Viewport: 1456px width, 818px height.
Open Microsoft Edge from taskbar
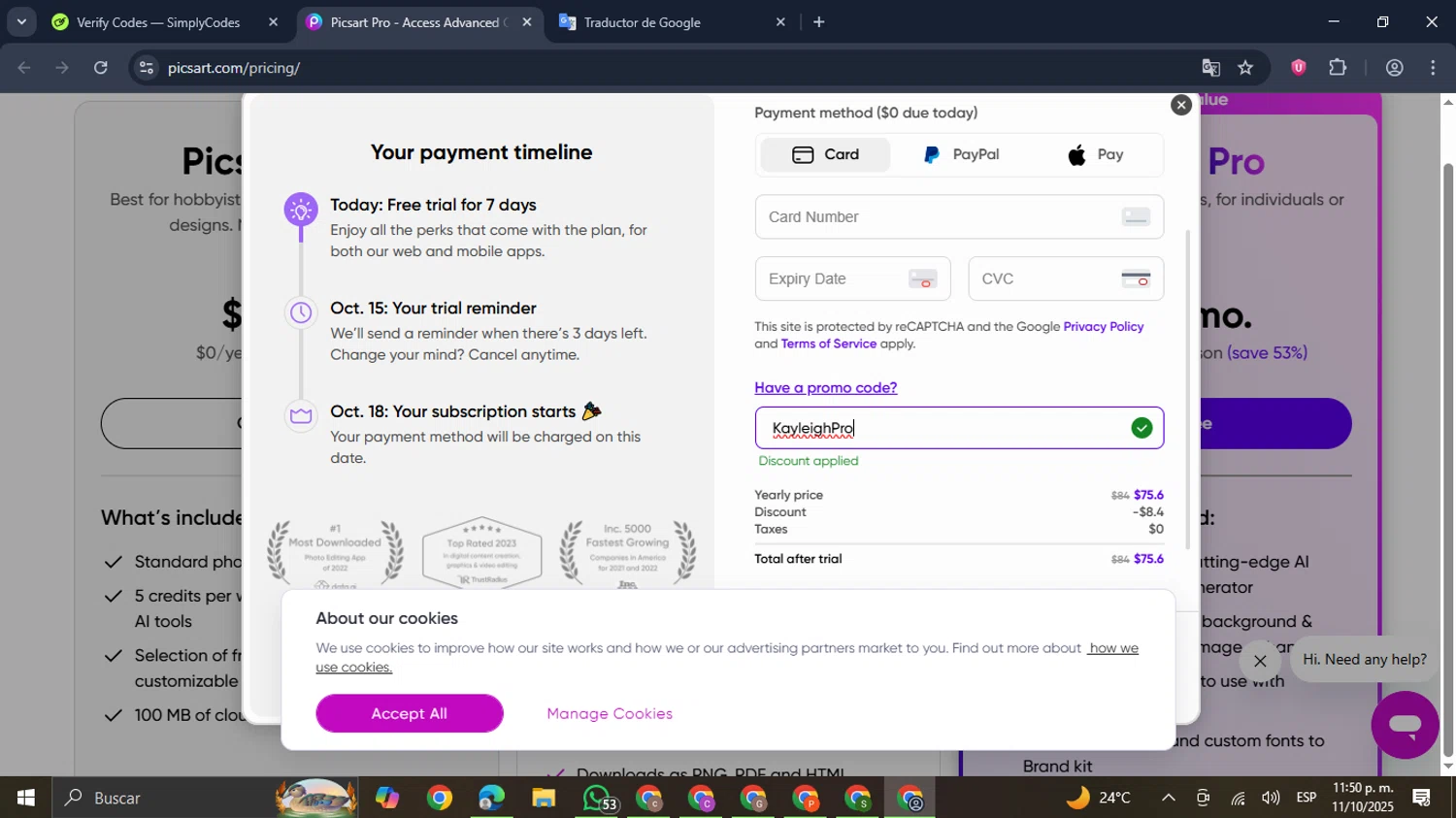tap(491, 798)
